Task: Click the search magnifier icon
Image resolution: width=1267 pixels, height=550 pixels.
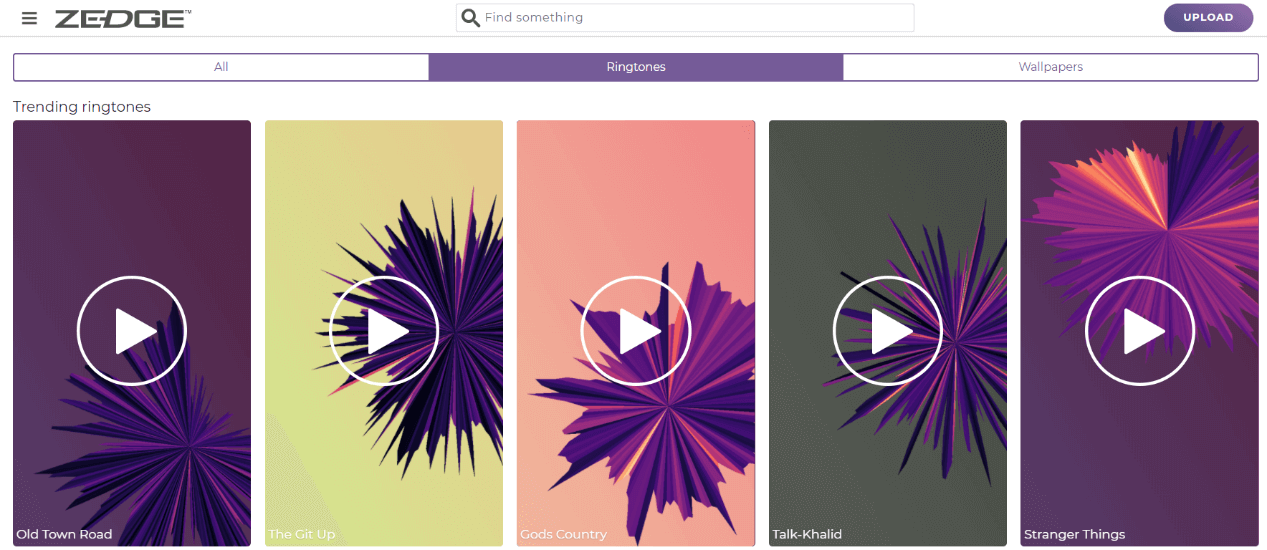Action: (470, 18)
